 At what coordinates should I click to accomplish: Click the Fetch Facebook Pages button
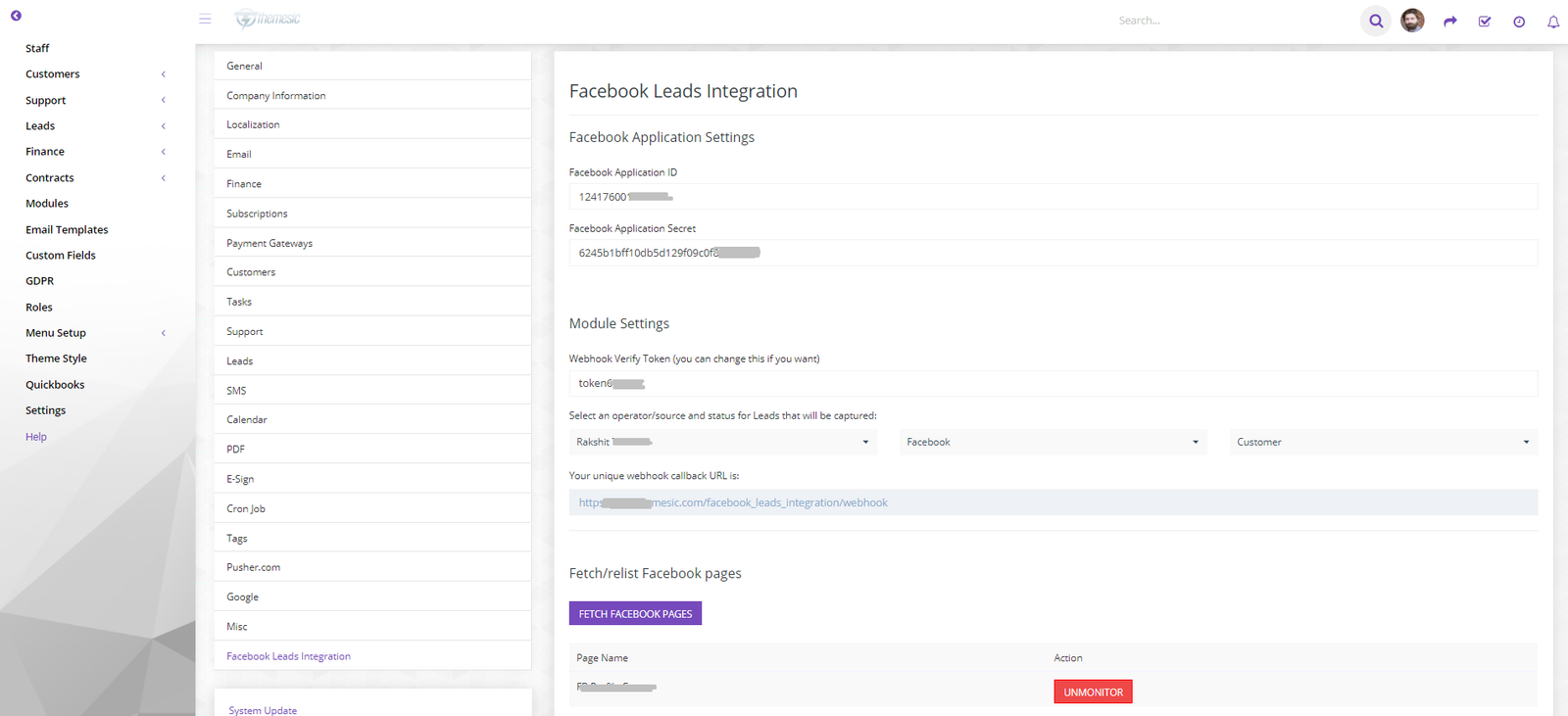pos(635,613)
